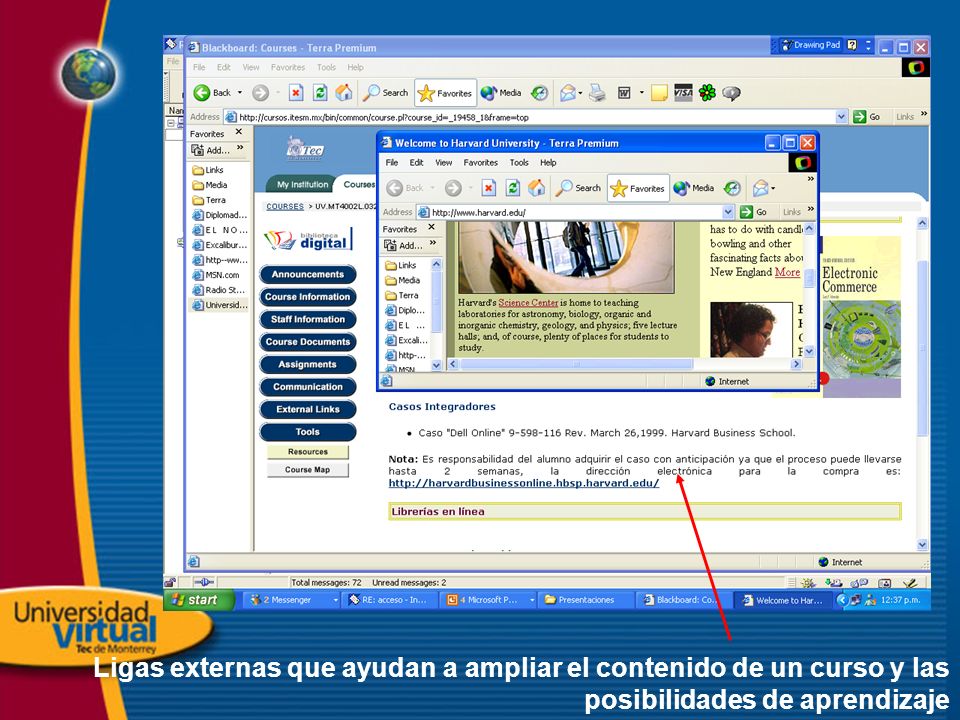Click the VISA icon in the Blackboard toolbar

(x=683, y=92)
